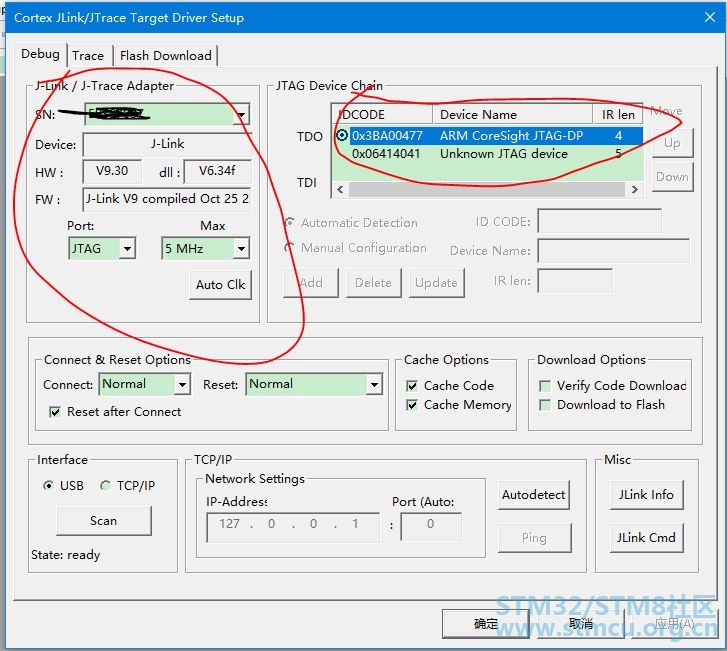Toggle Reset after Connect checkbox
The image size is (727, 651).
click(x=55, y=412)
